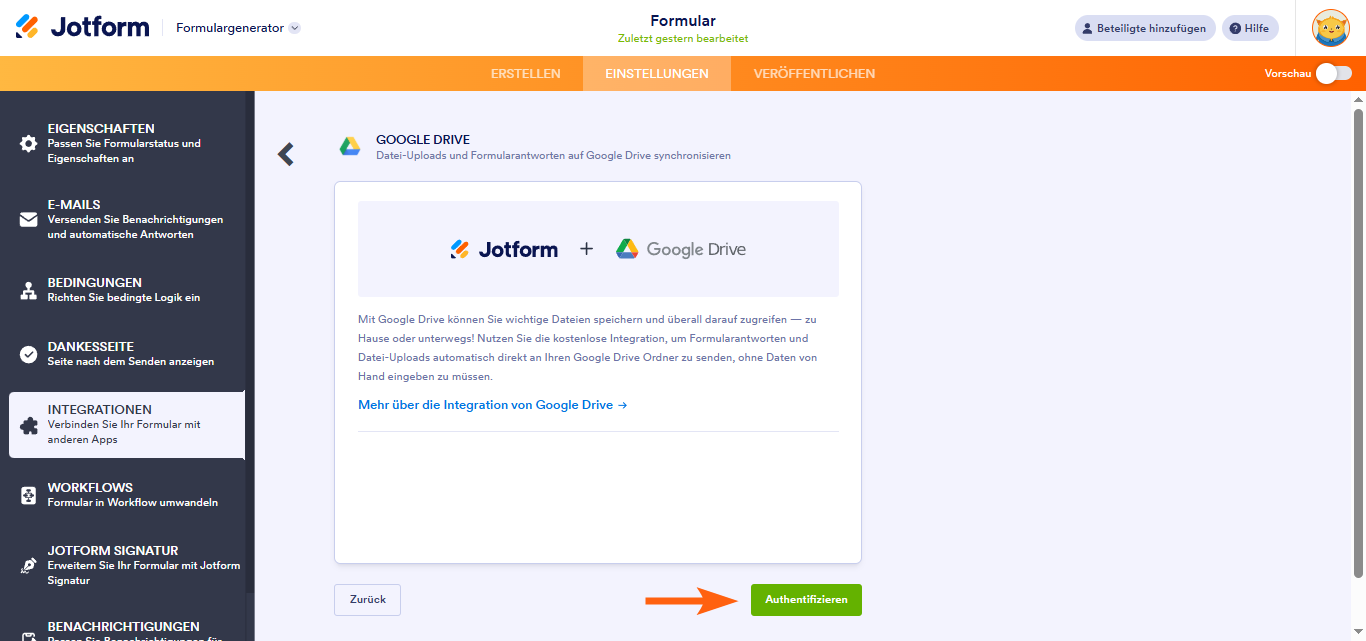Screen dimensions: 1366x641
Task: Open the Formulargenerator dropdown
Action: (238, 28)
